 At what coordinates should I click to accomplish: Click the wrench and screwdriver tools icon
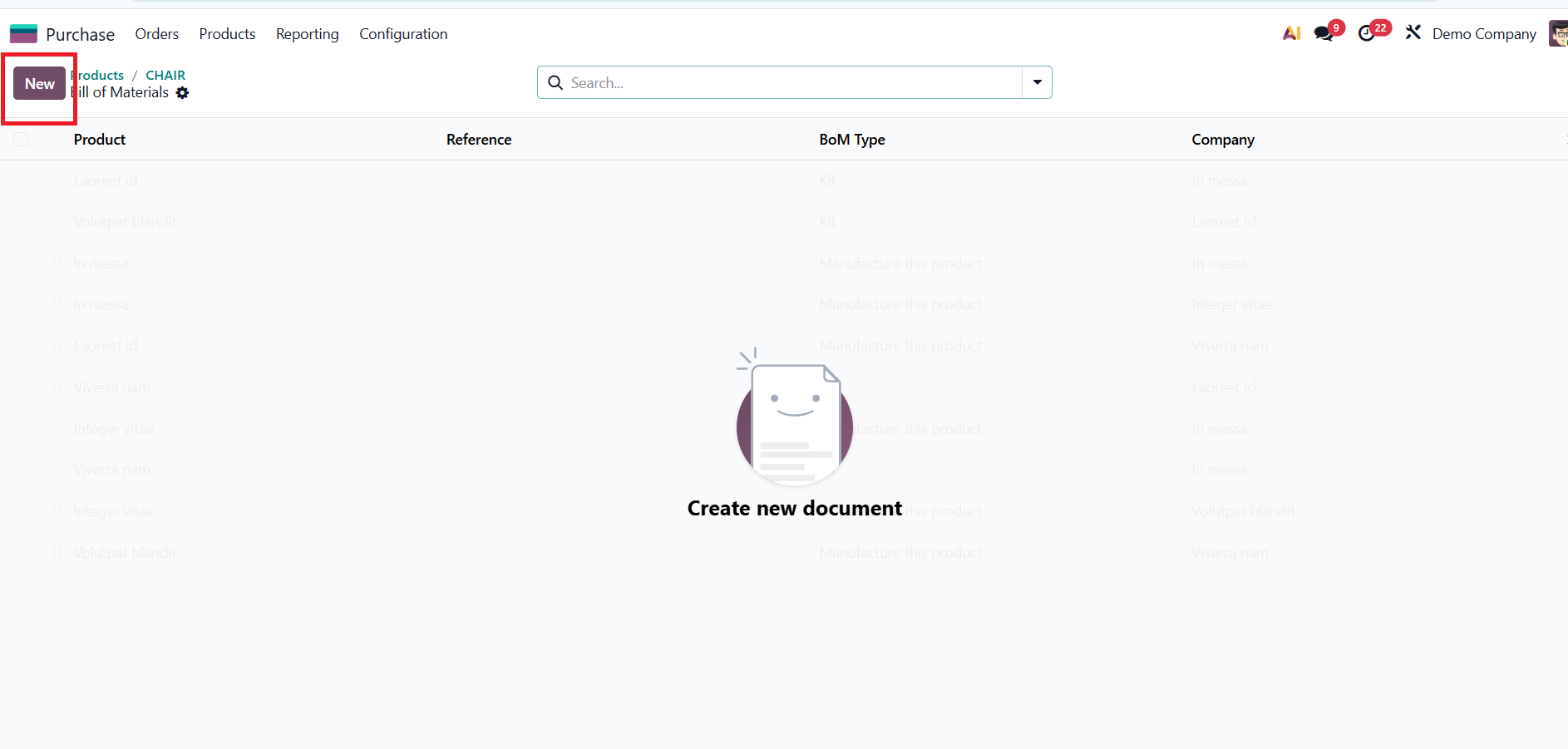[1413, 33]
